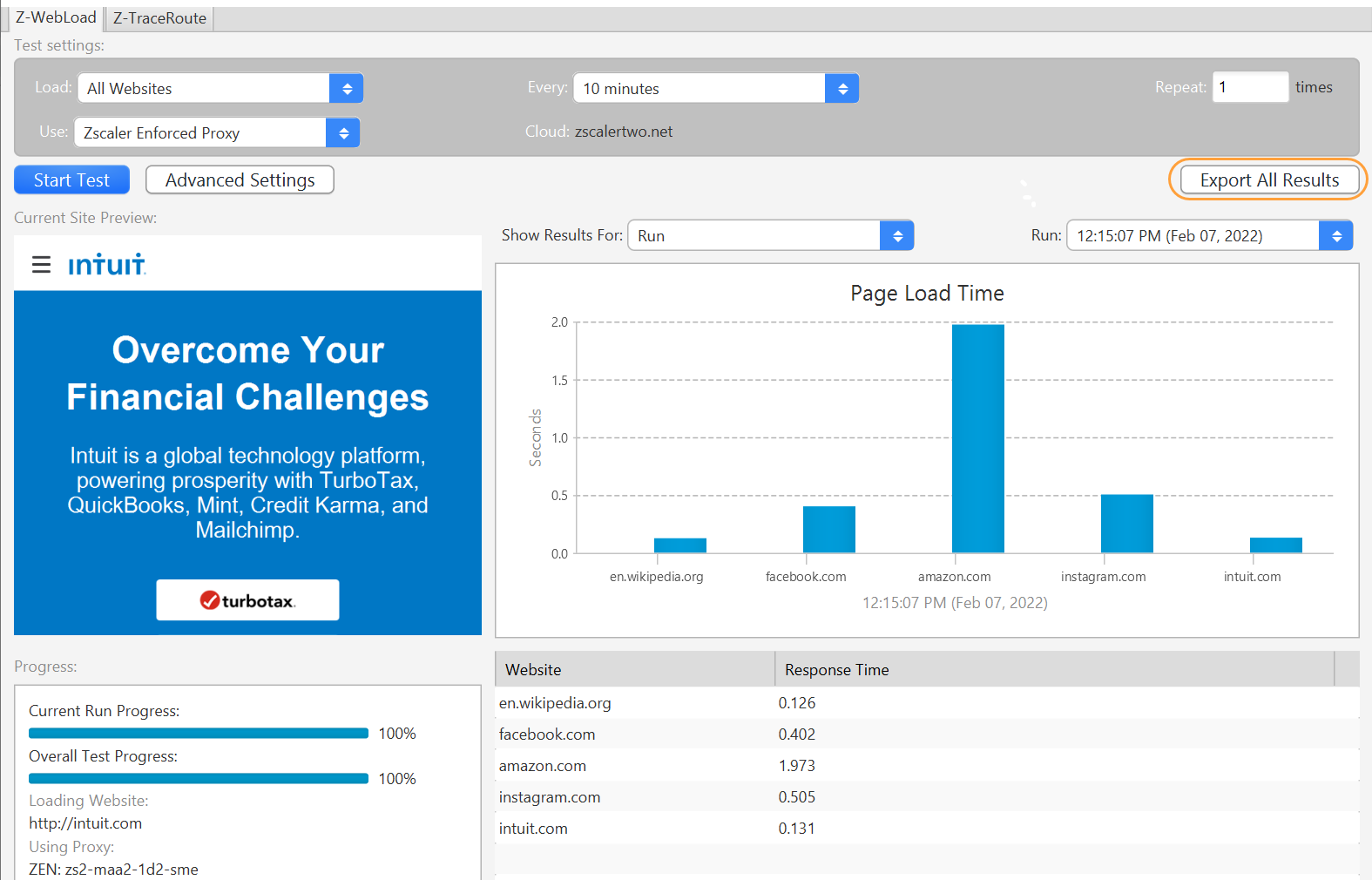Click the 0.505 response time value
Screen dimensions: 1372x880
click(x=796, y=797)
